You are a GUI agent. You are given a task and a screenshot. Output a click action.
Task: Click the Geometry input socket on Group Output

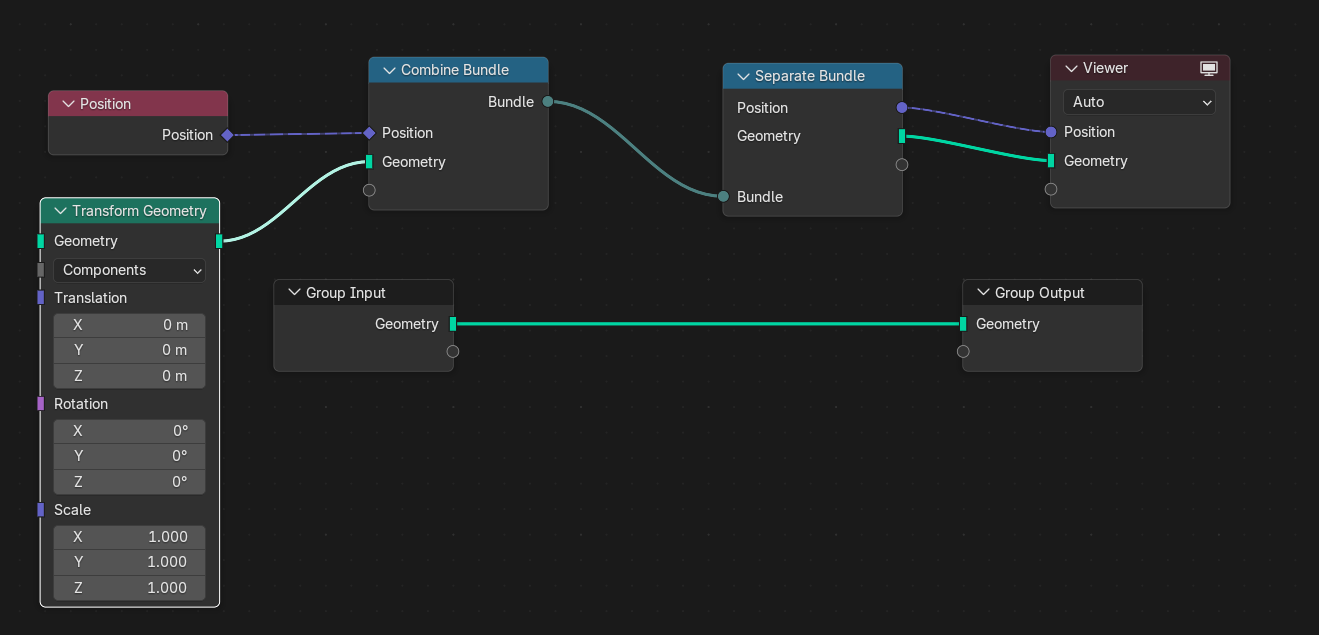tap(963, 324)
